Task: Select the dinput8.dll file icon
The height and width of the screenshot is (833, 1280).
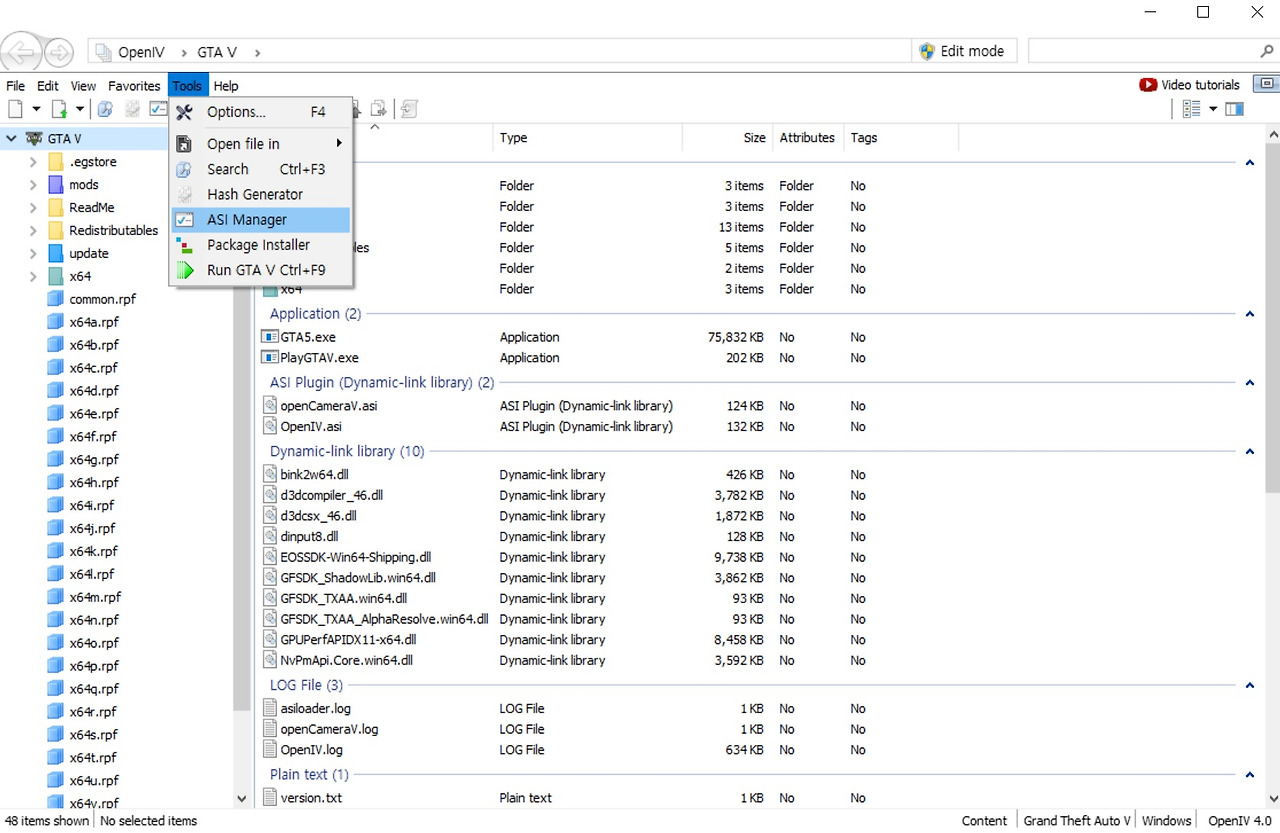Action: [x=270, y=536]
